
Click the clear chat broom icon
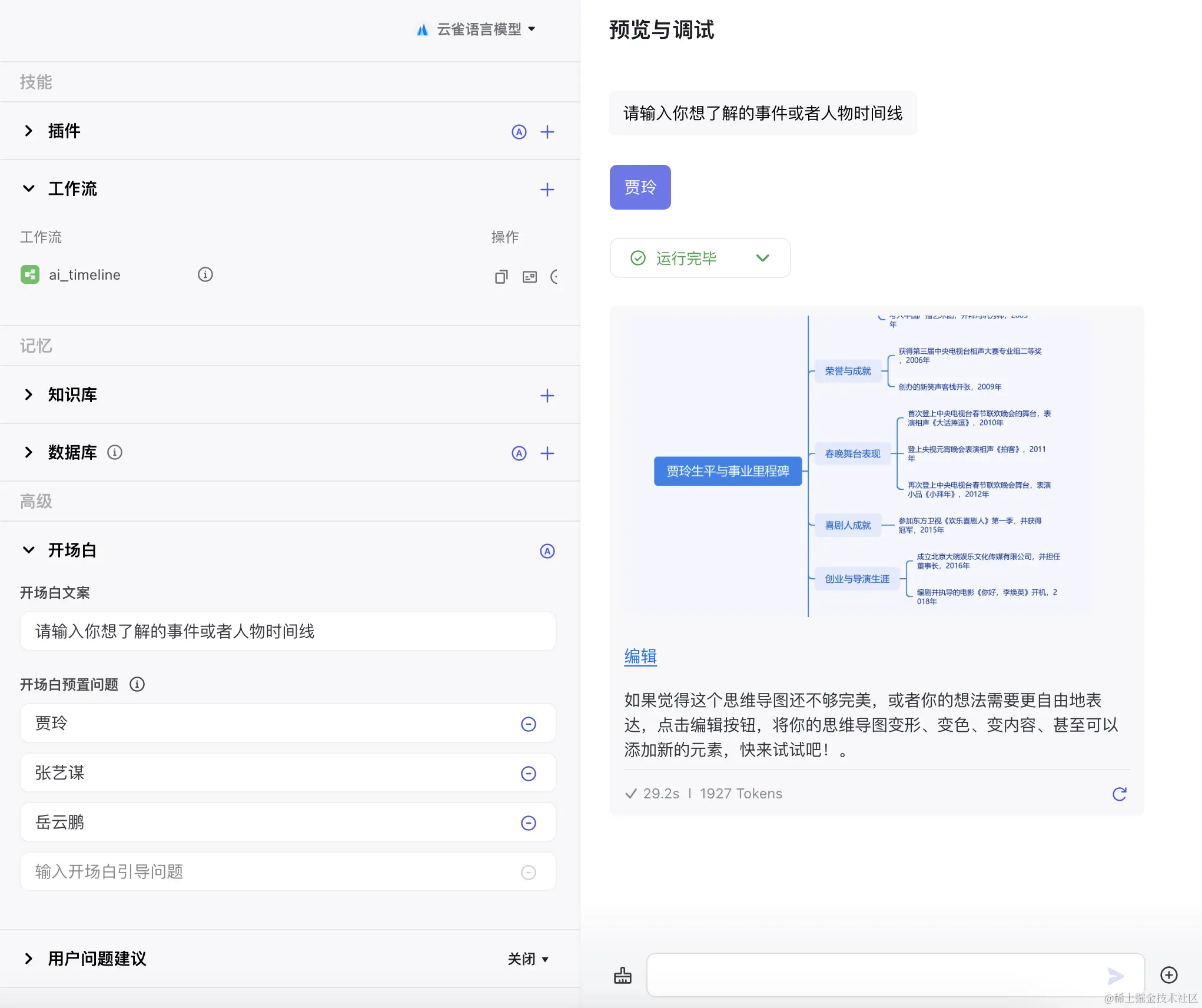tap(622, 976)
